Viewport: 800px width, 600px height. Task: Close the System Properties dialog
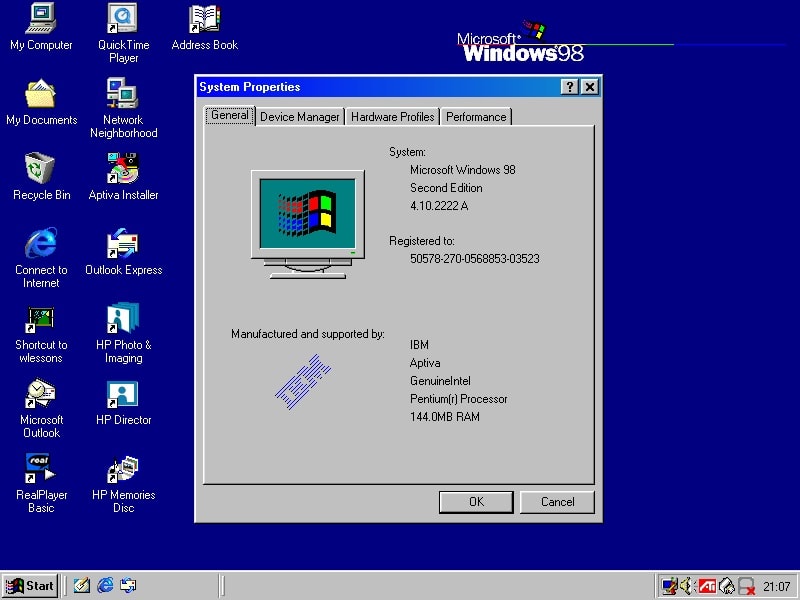[x=590, y=87]
